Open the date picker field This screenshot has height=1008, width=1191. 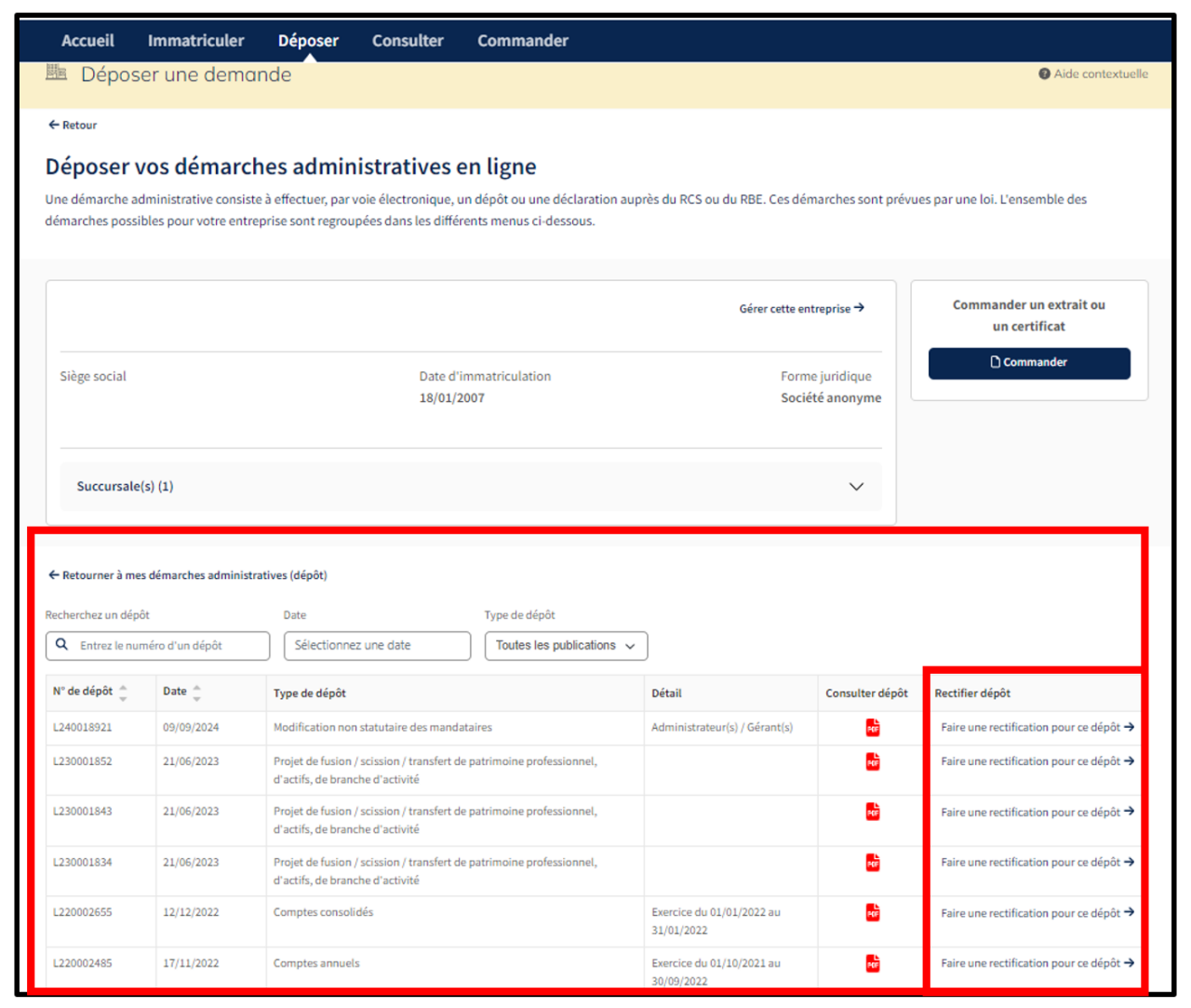[x=377, y=646]
